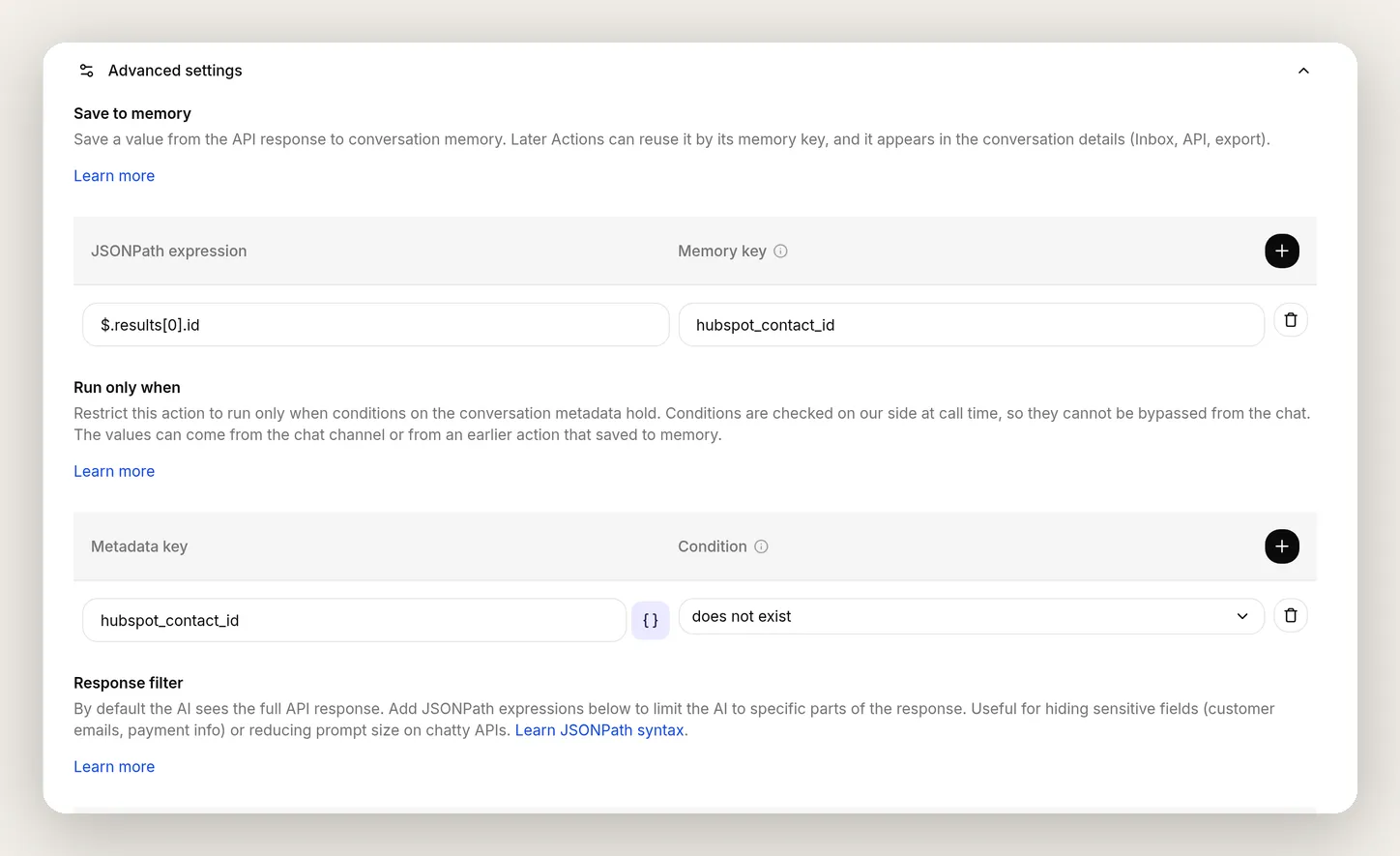This screenshot has width=1400, height=856.
Task: Delete the hubspot_contact_id condition row
Action: coord(1290,616)
